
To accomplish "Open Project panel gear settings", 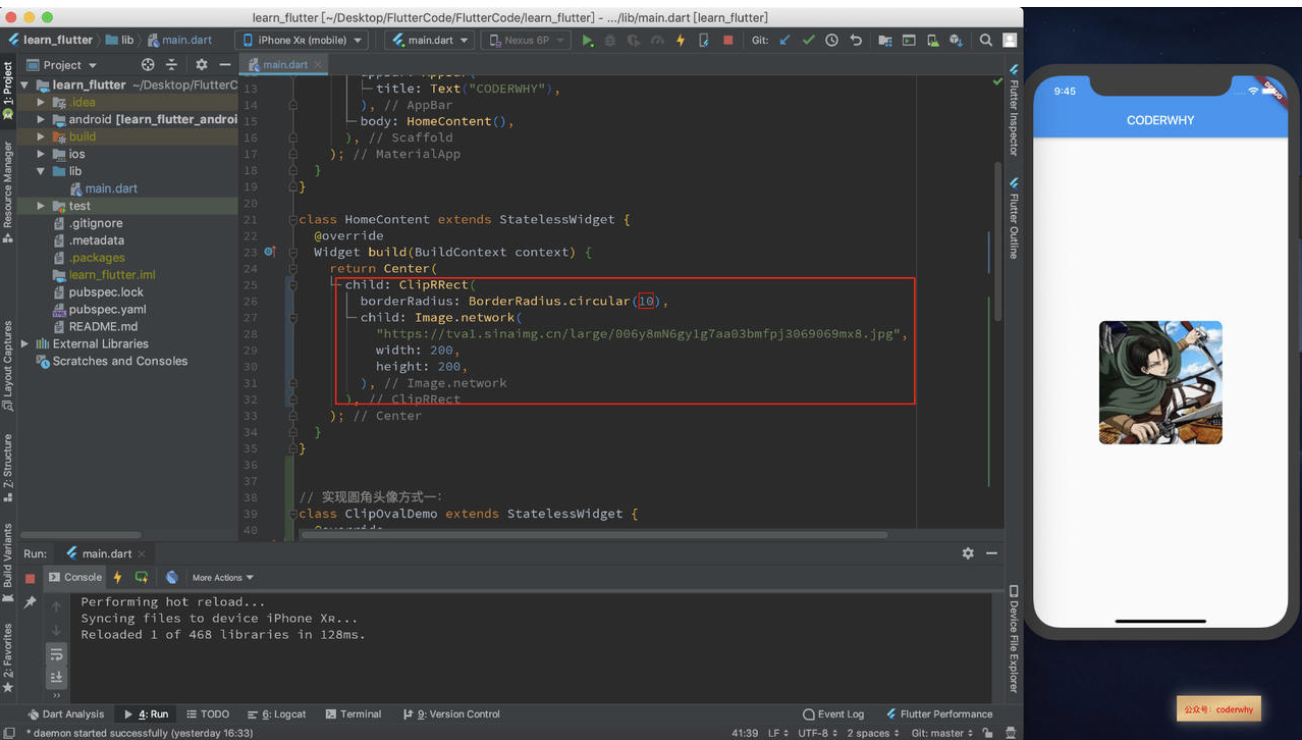I will tap(201, 65).
